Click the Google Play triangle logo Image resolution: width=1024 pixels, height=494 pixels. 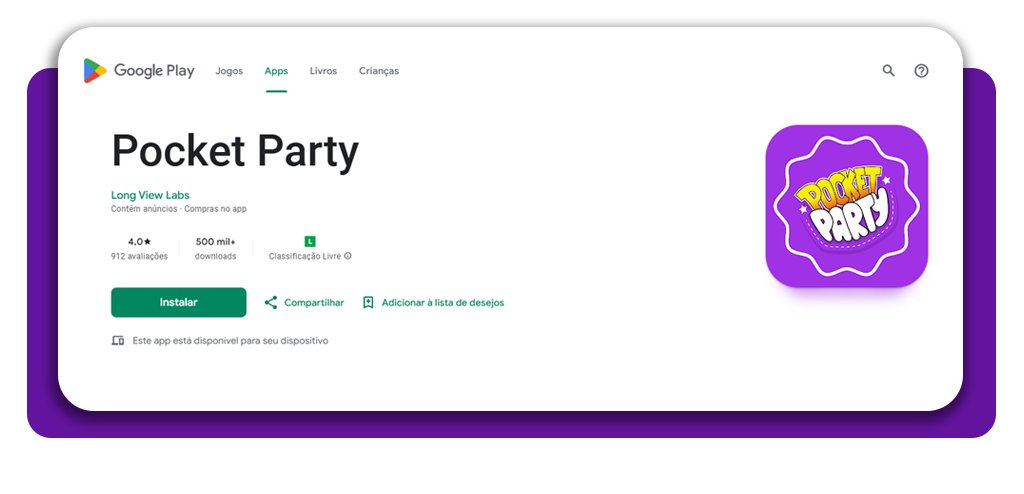(95, 71)
